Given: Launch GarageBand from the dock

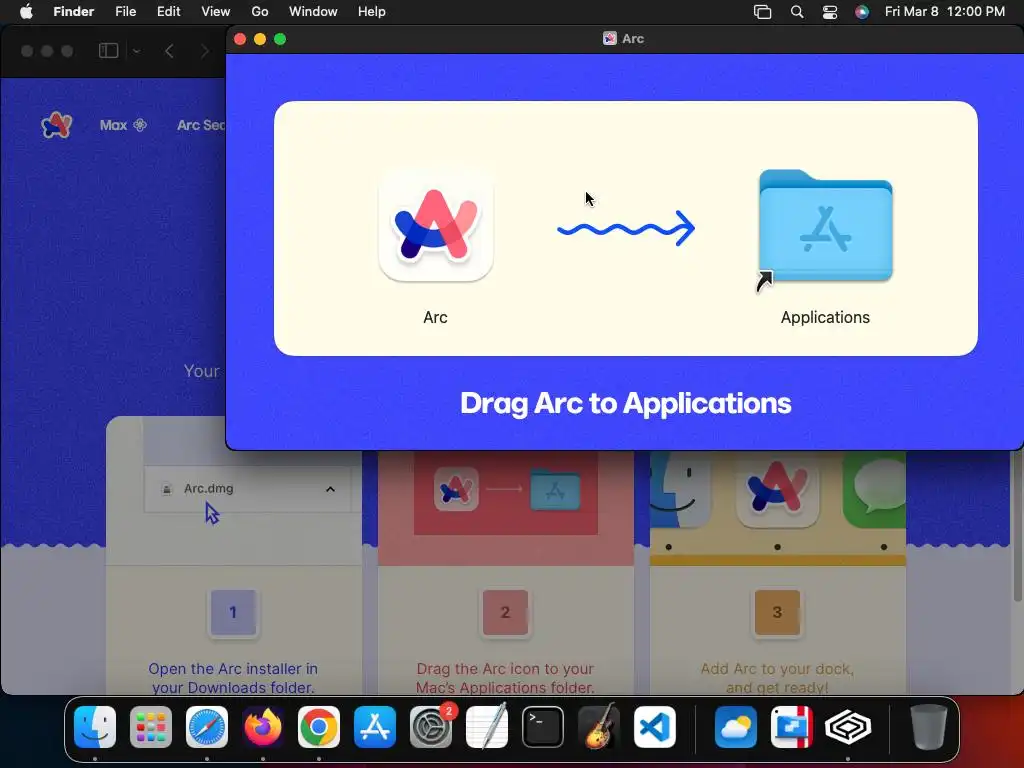Looking at the screenshot, I should click(x=599, y=727).
